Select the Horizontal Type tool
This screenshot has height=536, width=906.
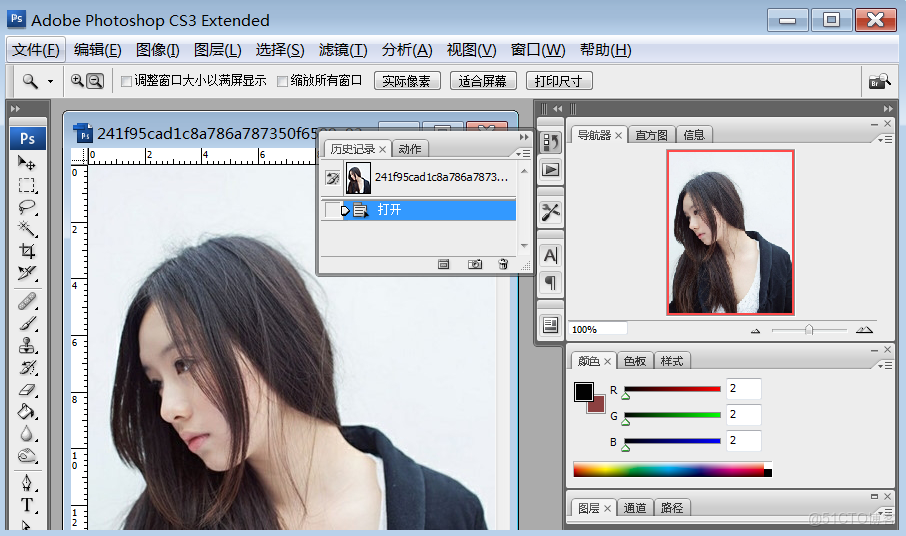[x=27, y=505]
